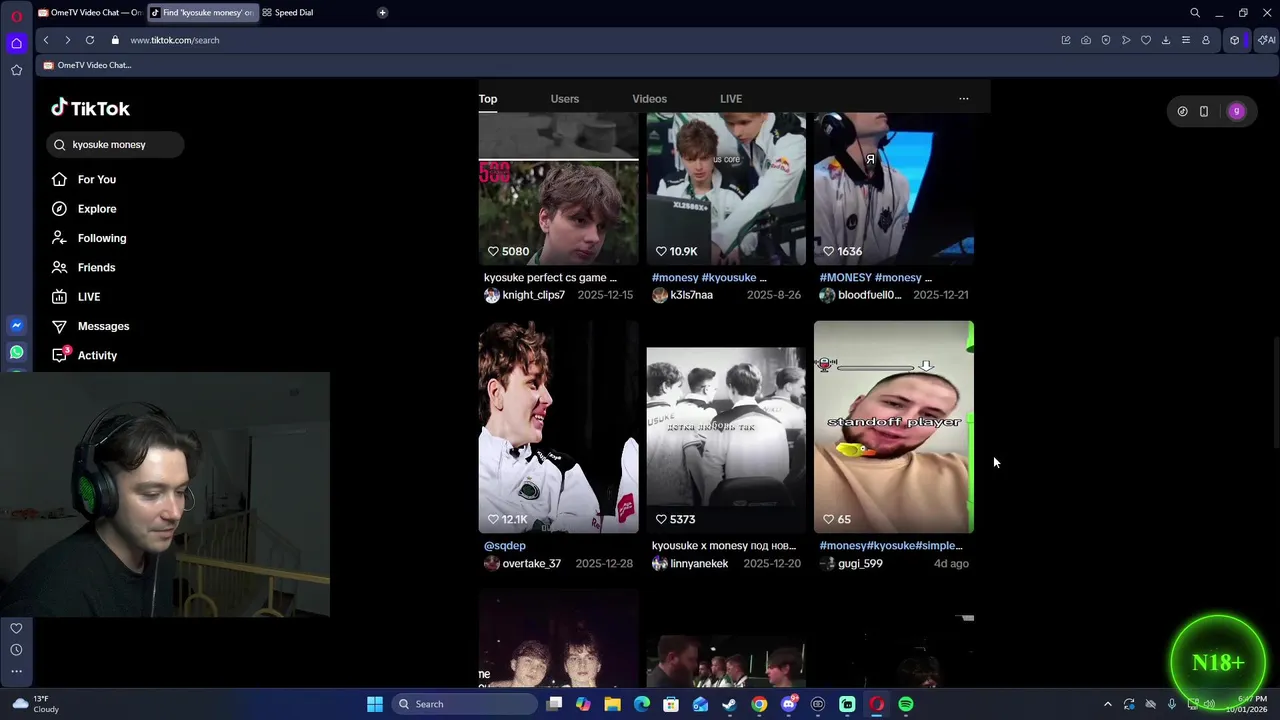Open the gugi_599 profile link

coord(860,564)
